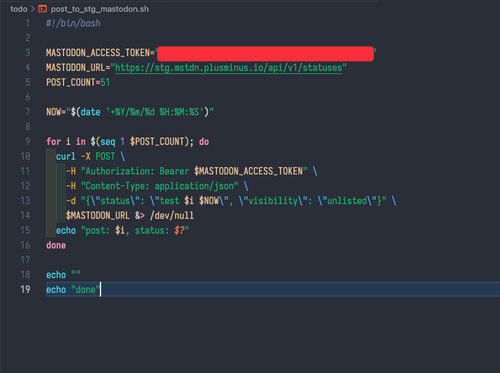Click $POST_COUNT inside the seq call
The image size is (500, 373).
coord(157,141)
